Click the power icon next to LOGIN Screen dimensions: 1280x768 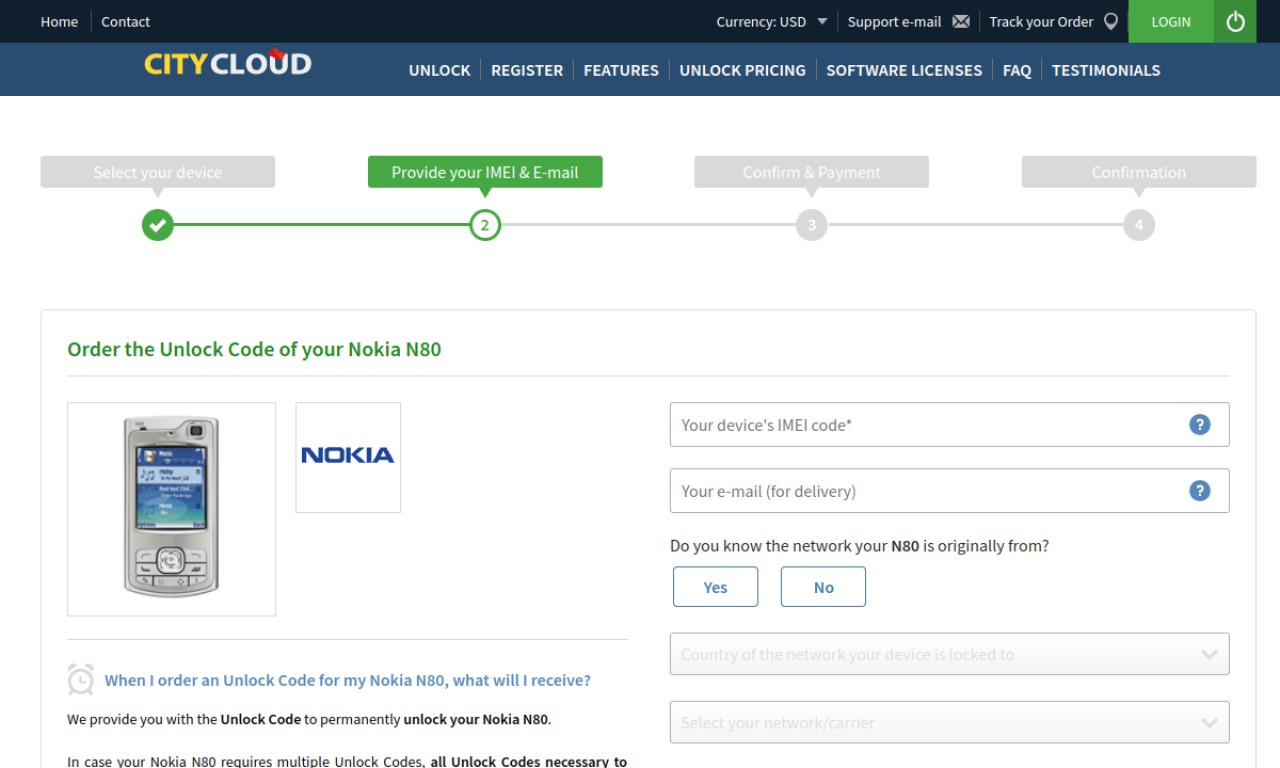1235,21
